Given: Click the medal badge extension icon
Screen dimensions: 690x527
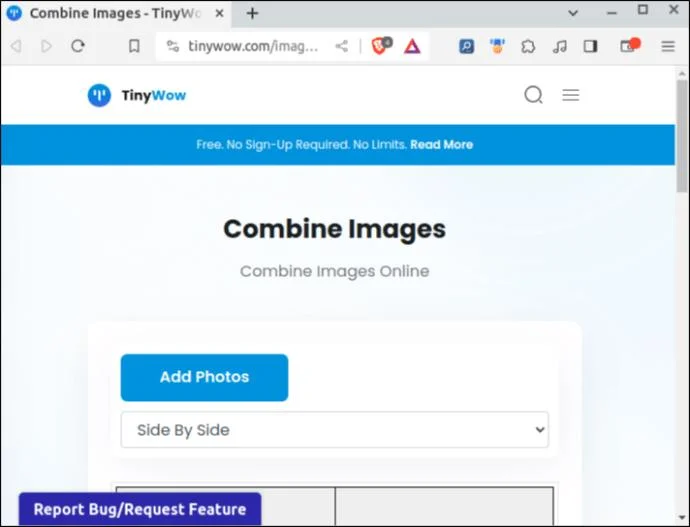Looking at the screenshot, I should click(497, 46).
